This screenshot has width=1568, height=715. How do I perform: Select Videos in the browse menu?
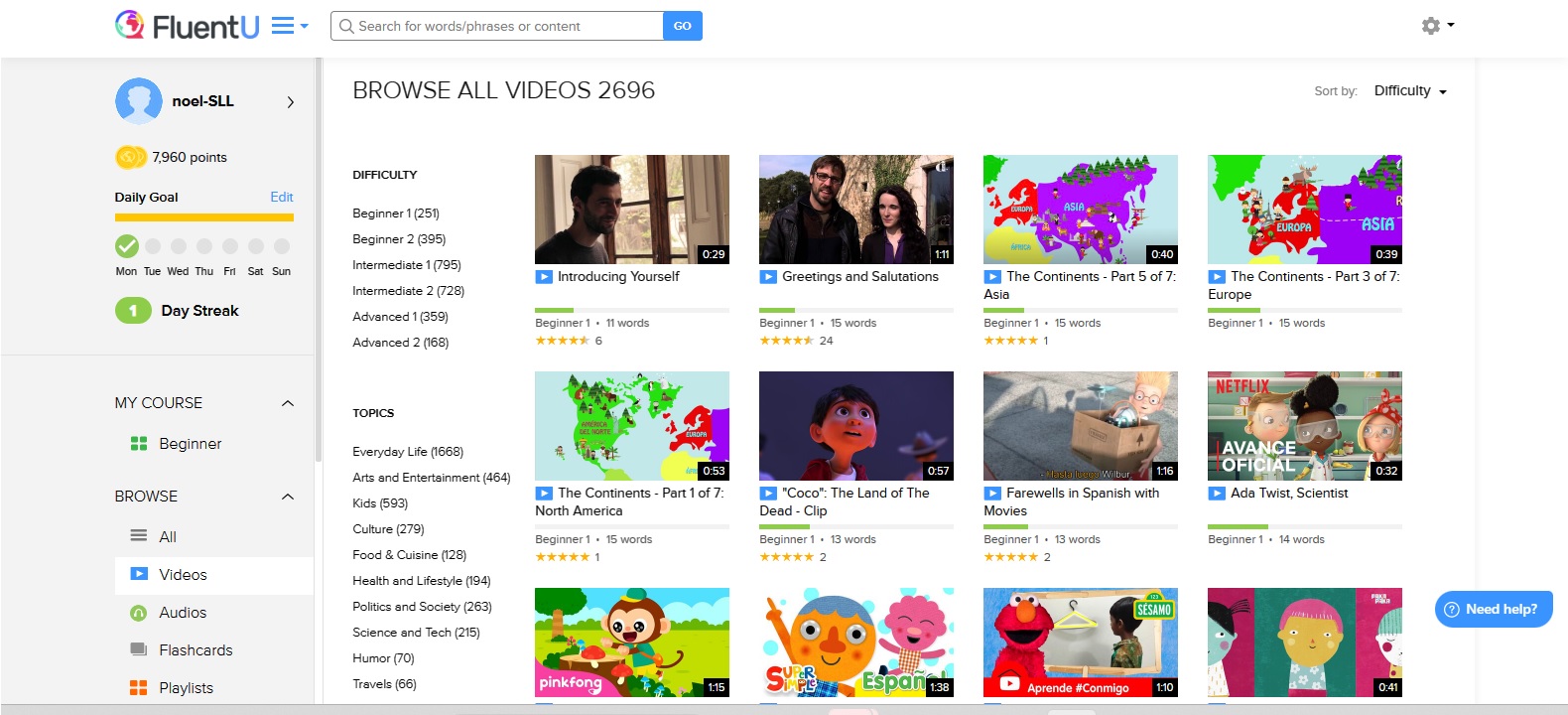point(183,575)
